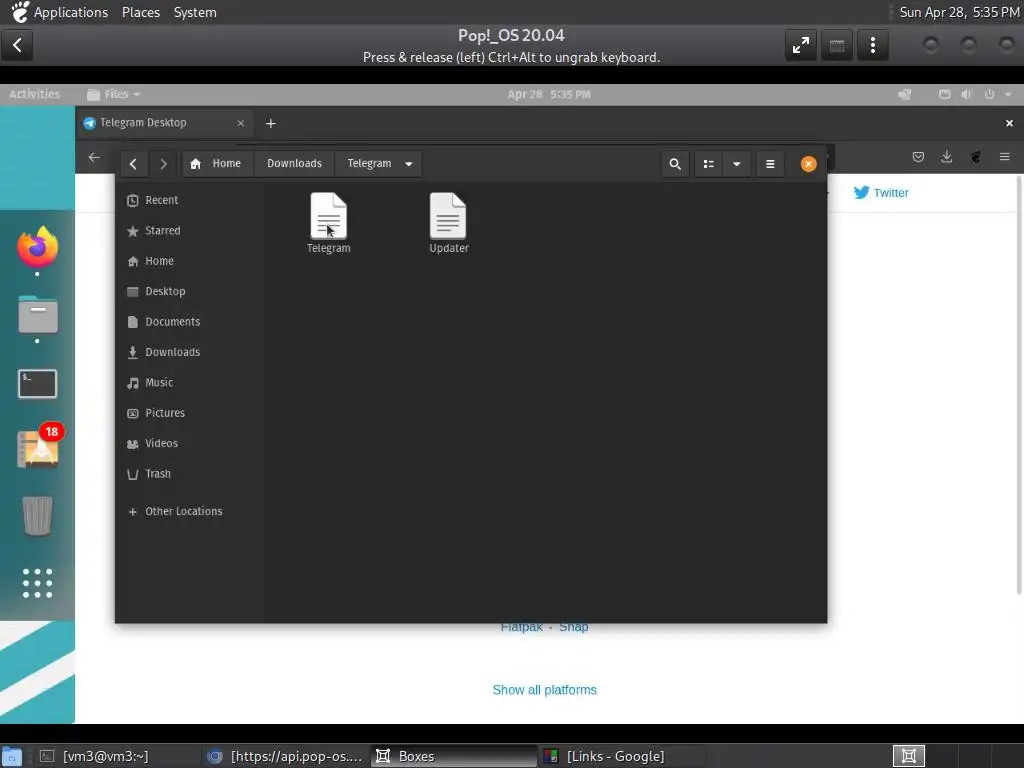Viewport: 1024px width, 768px height.
Task: Click the Files search magnifier icon
Action: tap(675, 164)
